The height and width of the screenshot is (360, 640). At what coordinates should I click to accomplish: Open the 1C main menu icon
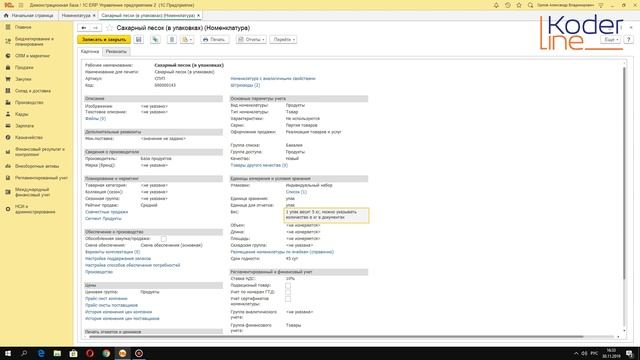(21, 5)
